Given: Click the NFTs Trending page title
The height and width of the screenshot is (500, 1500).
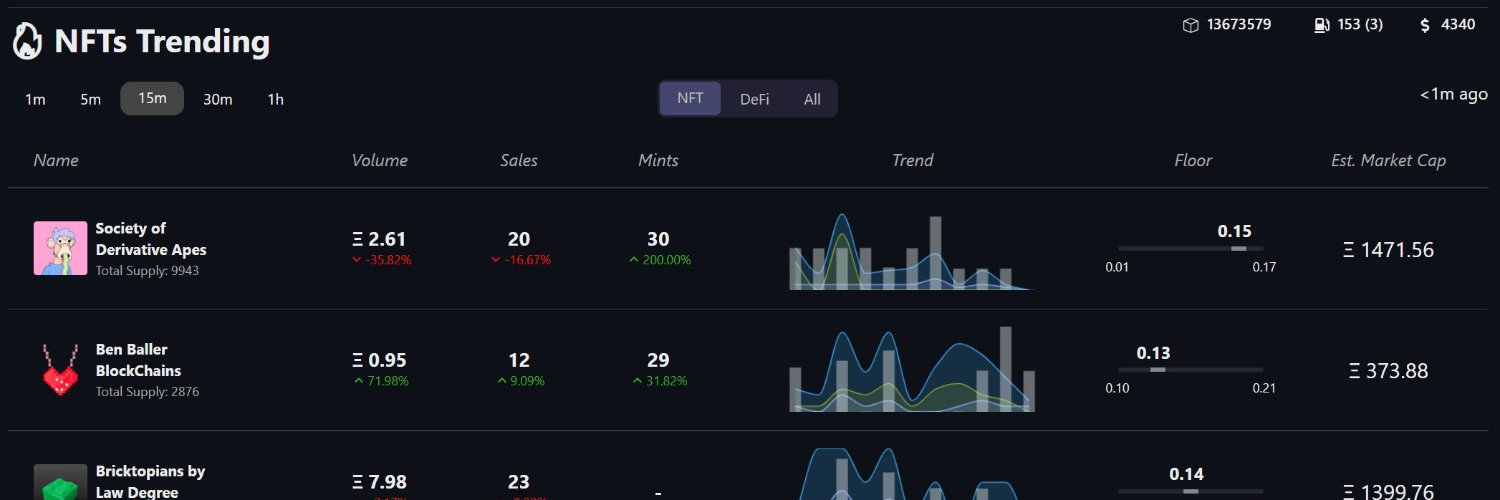Looking at the screenshot, I should point(162,42).
